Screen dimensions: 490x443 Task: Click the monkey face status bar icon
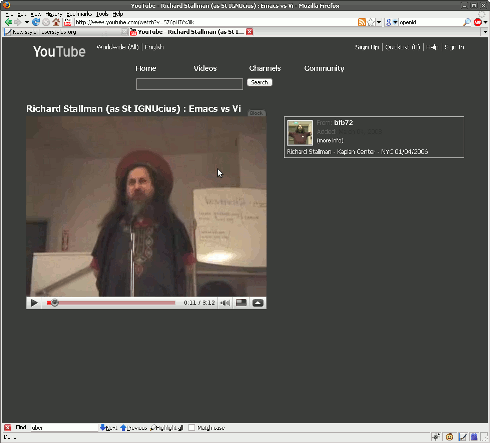449,436
